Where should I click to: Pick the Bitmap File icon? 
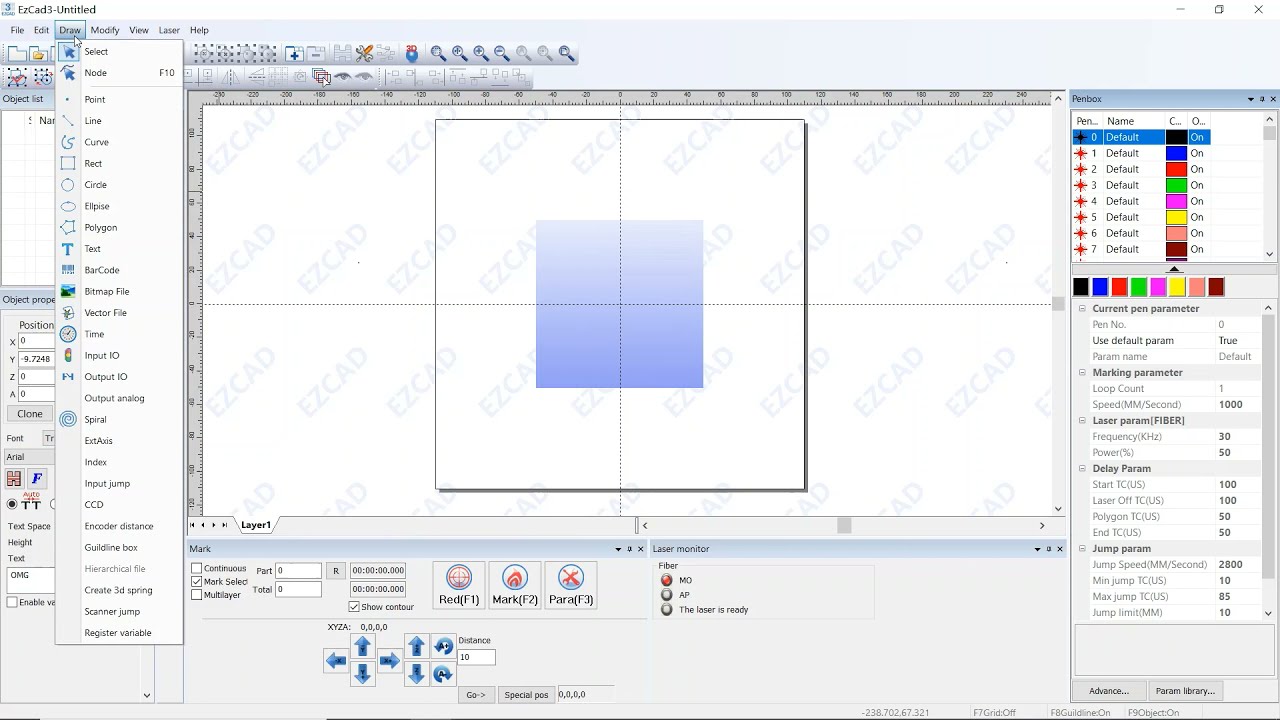coord(68,291)
